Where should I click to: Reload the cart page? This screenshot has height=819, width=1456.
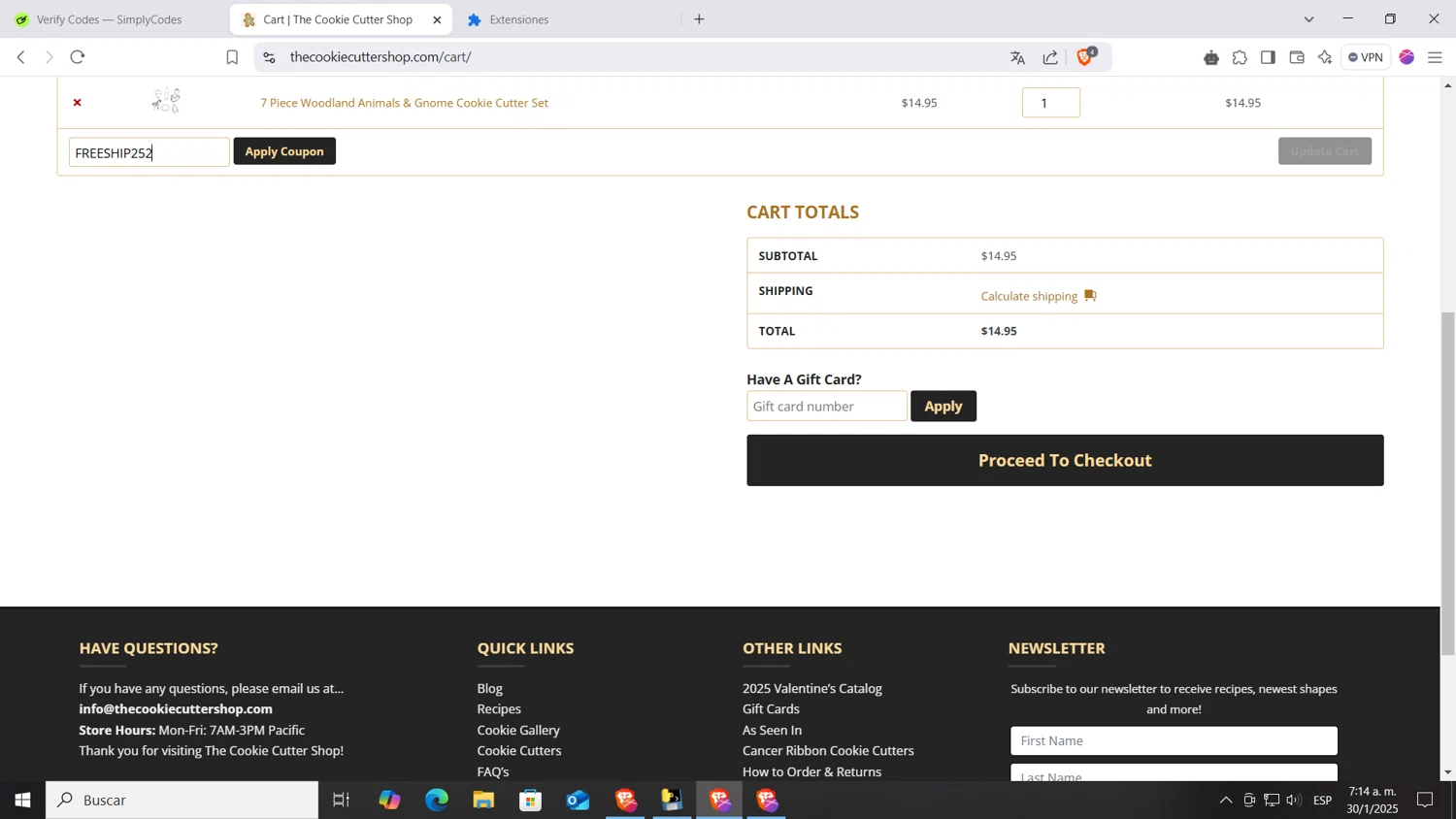coord(78,57)
